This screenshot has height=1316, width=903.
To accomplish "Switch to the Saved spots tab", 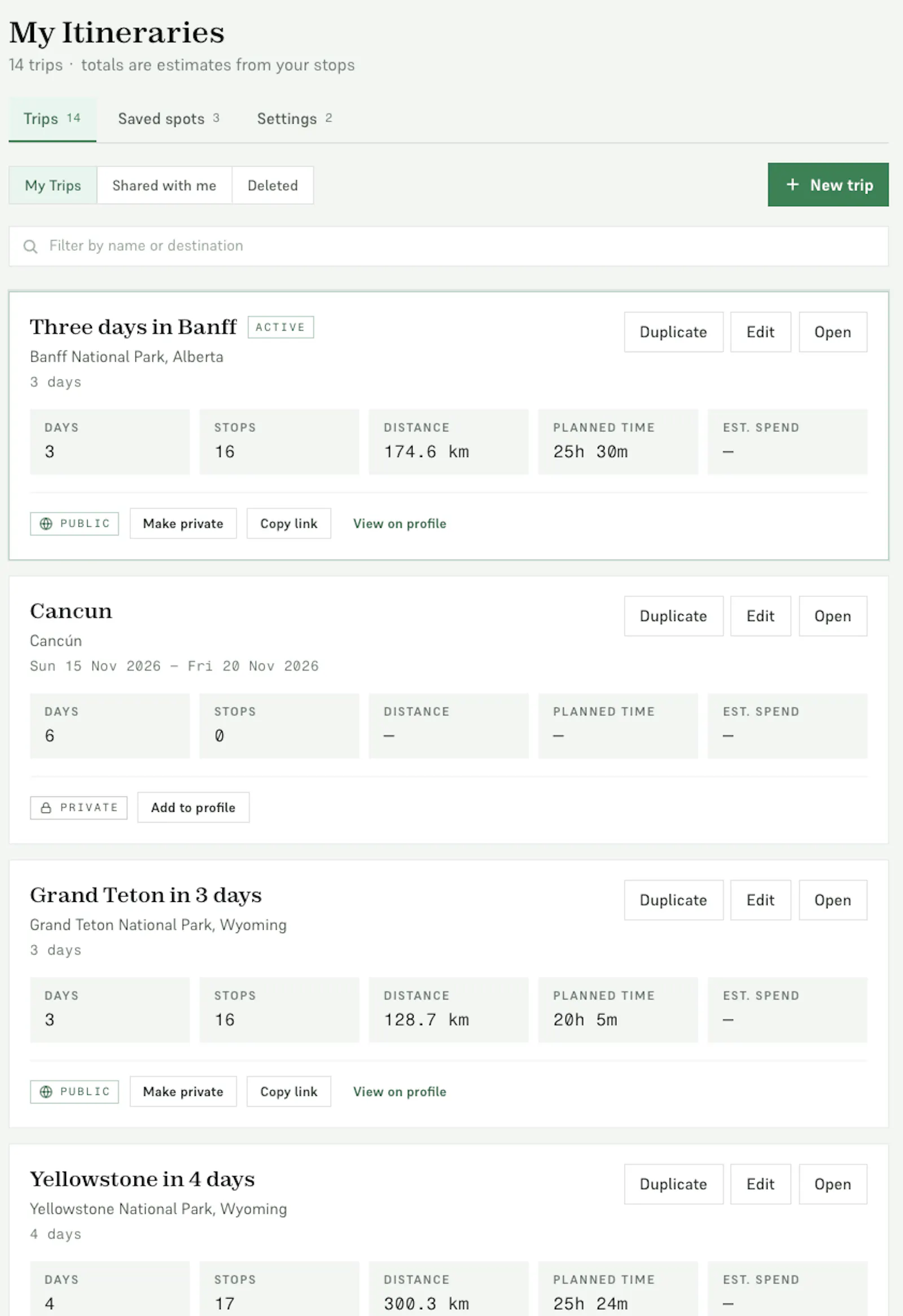I will (169, 119).
